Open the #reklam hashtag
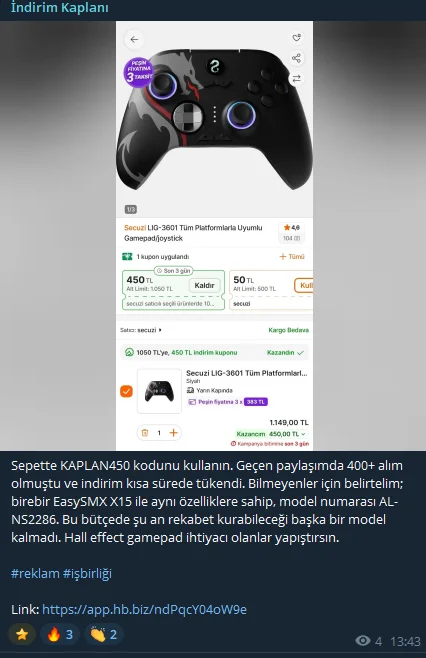Viewport: 426px width, 658px height. tap(35, 573)
